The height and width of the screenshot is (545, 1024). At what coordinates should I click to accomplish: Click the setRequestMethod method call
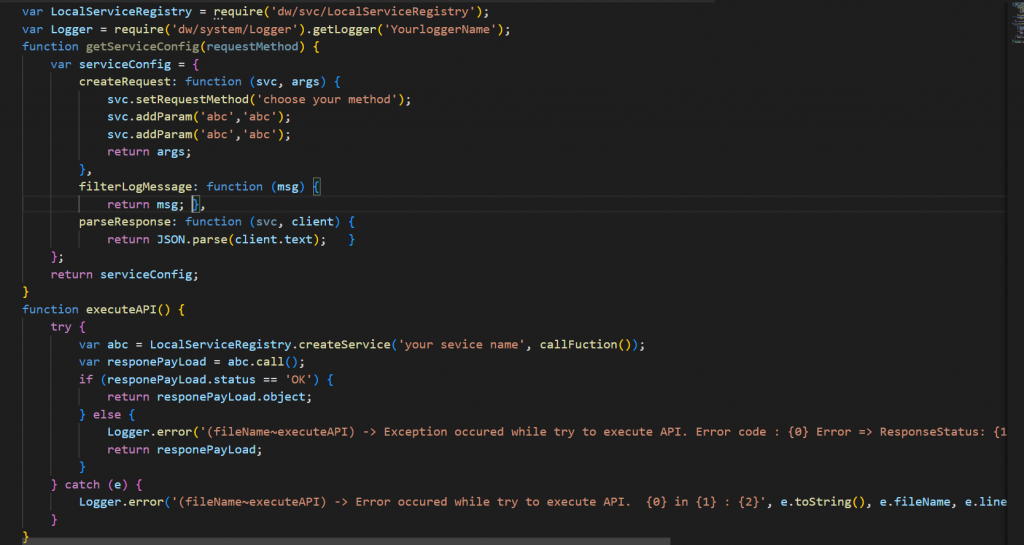tap(193, 99)
